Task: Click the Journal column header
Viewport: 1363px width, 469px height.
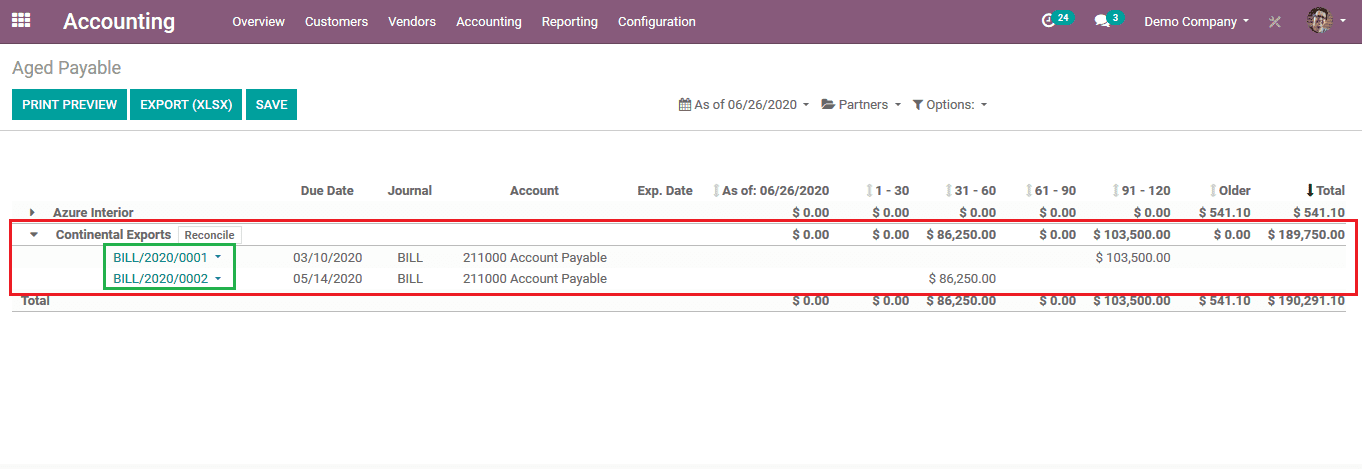Action: point(410,190)
